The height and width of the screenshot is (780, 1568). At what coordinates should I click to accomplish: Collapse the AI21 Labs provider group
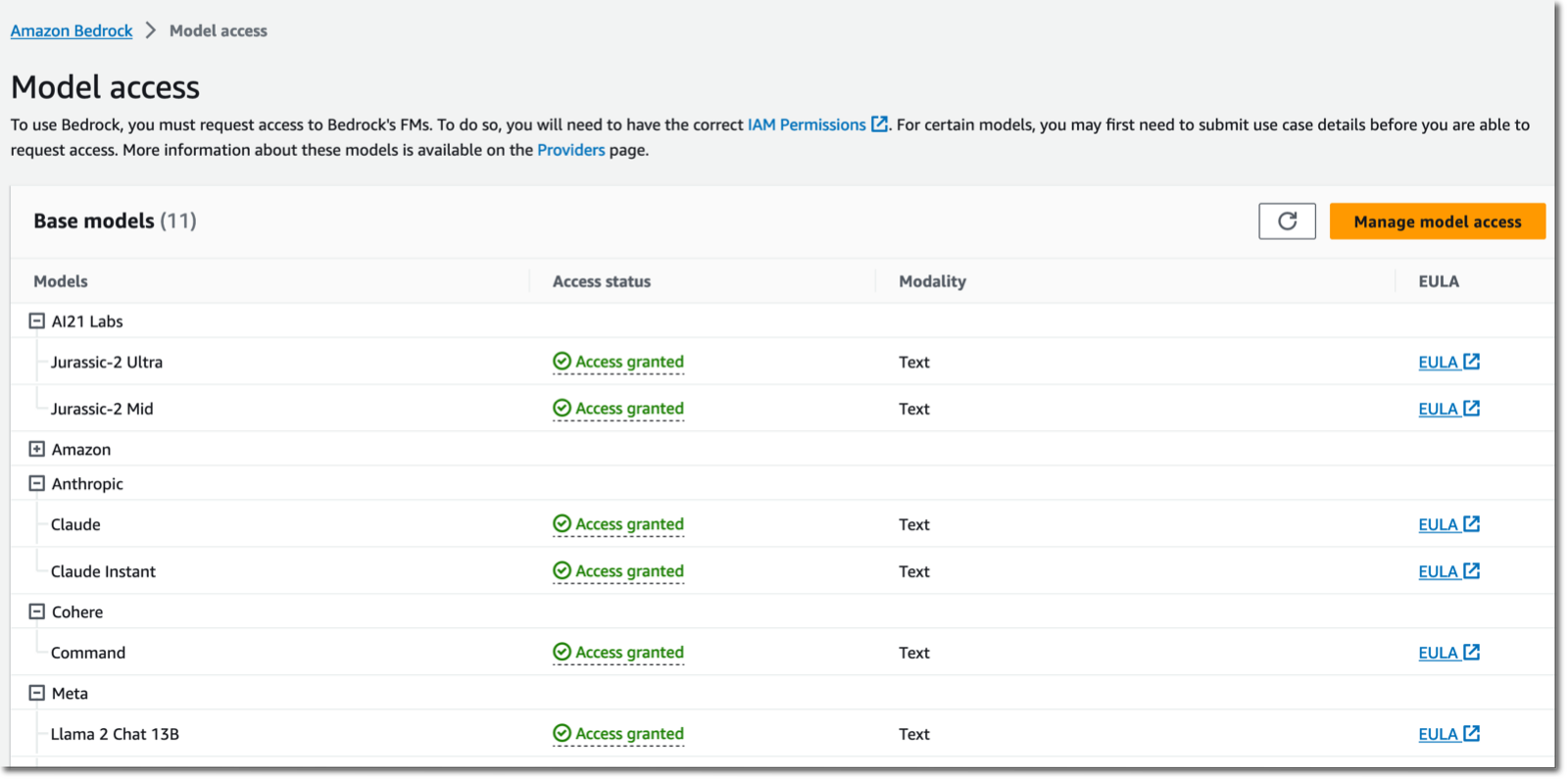click(x=37, y=321)
